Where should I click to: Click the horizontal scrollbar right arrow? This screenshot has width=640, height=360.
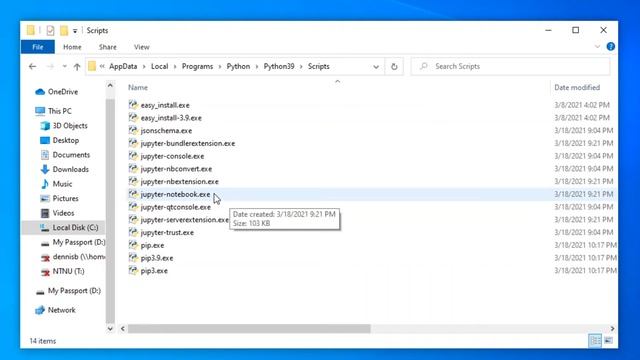pos(612,329)
